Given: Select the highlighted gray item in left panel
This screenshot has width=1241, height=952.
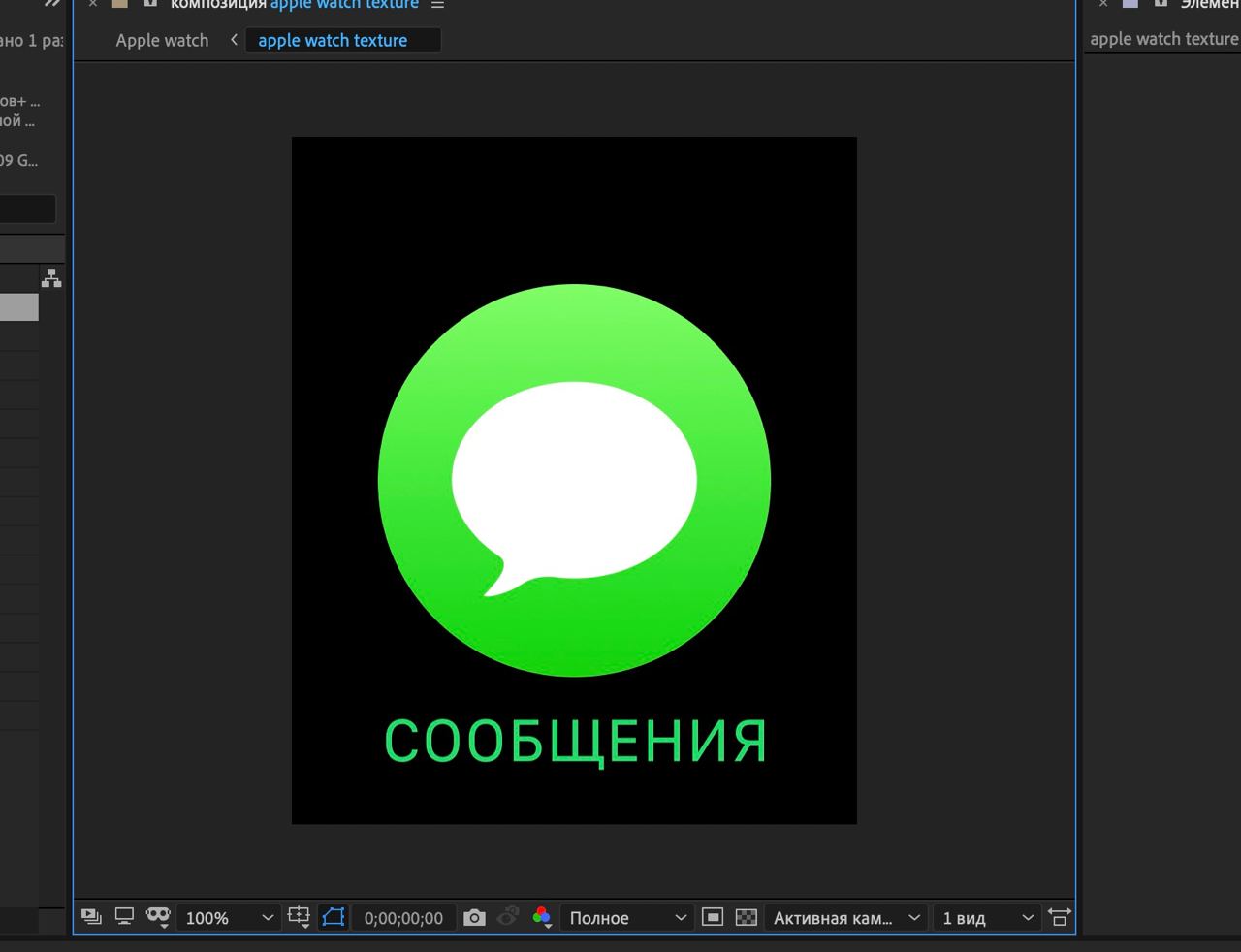Looking at the screenshot, I should [19, 307].
